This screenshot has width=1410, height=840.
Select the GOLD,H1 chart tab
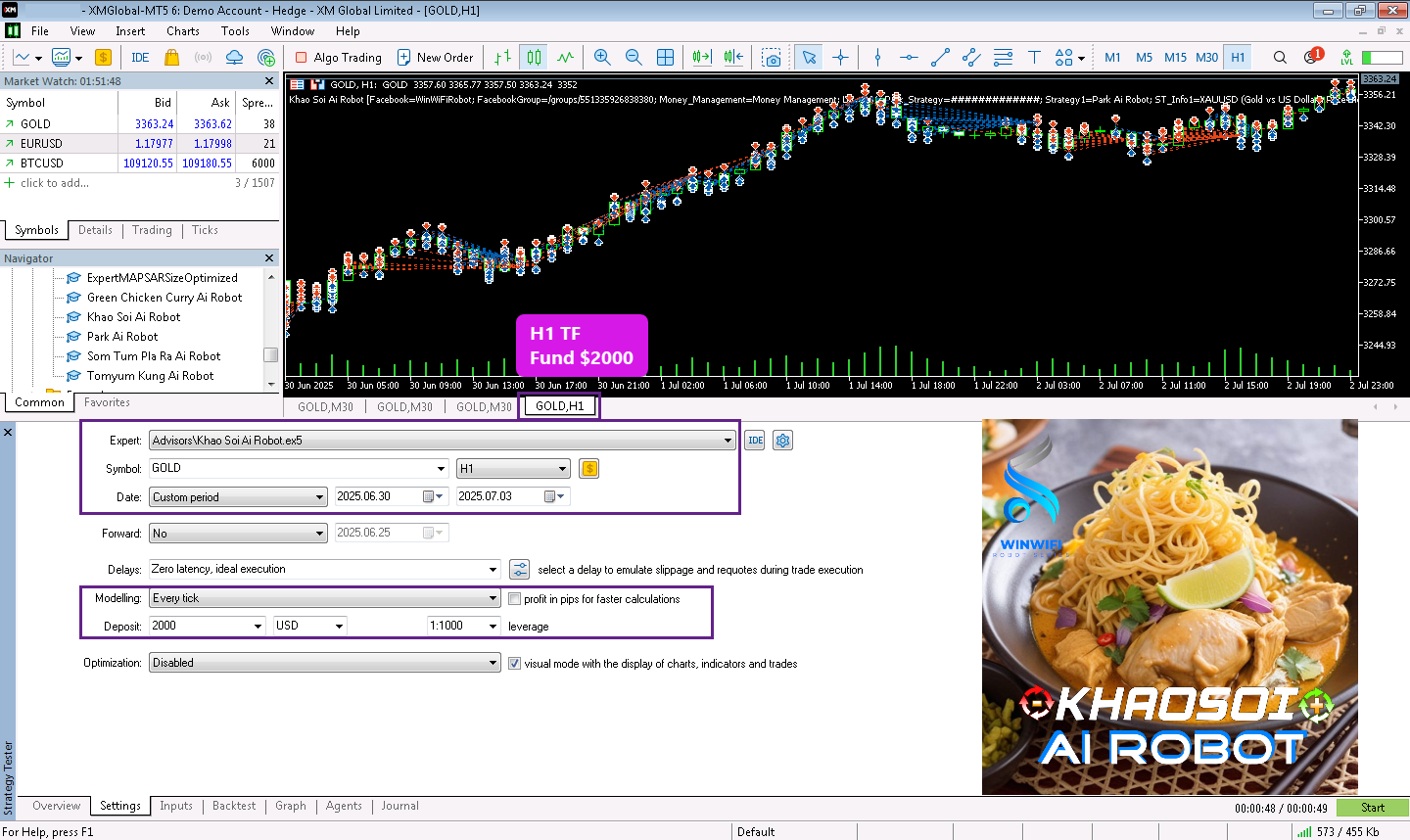(559, 406)
